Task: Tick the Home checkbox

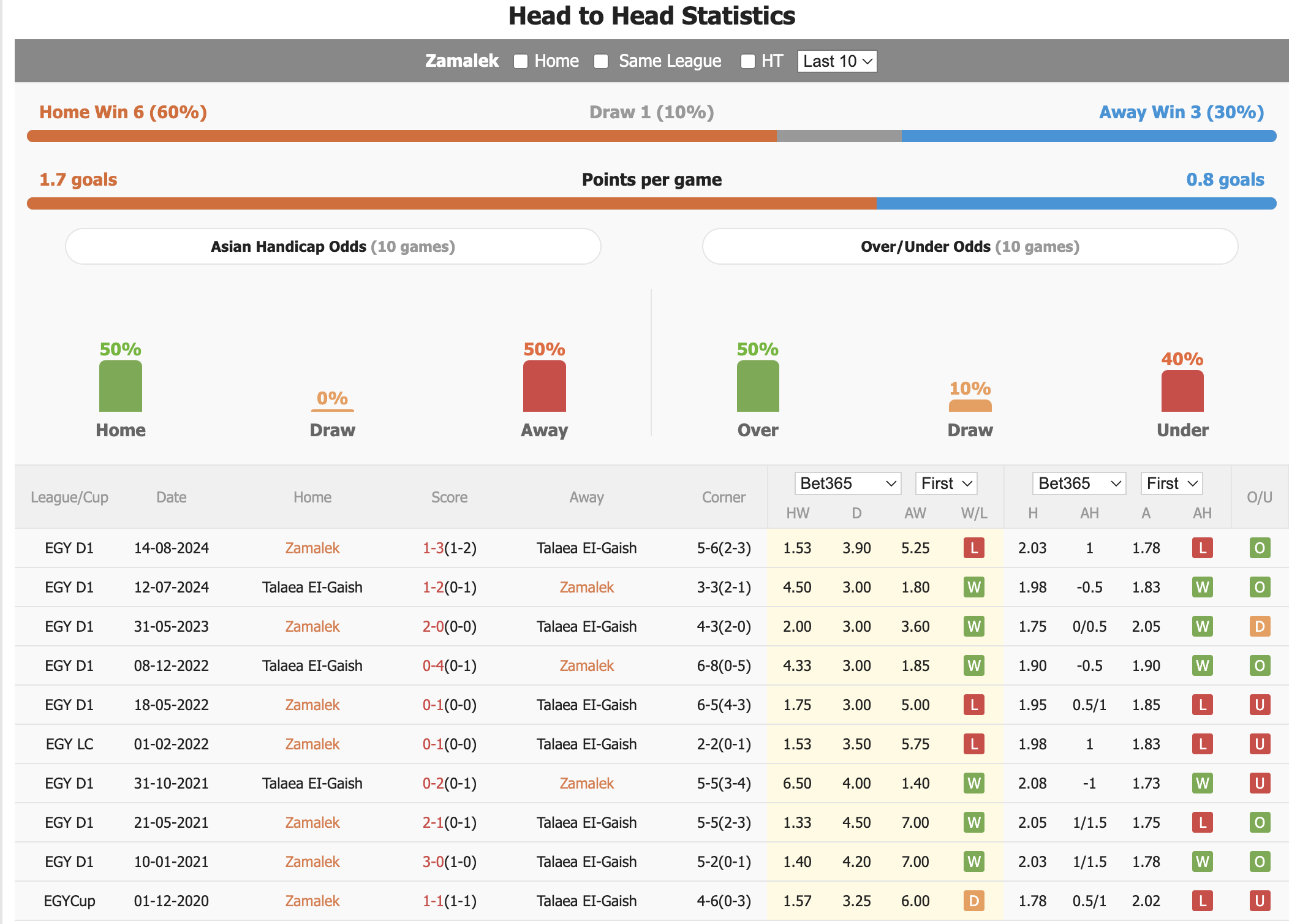Action: pos(521,61)
